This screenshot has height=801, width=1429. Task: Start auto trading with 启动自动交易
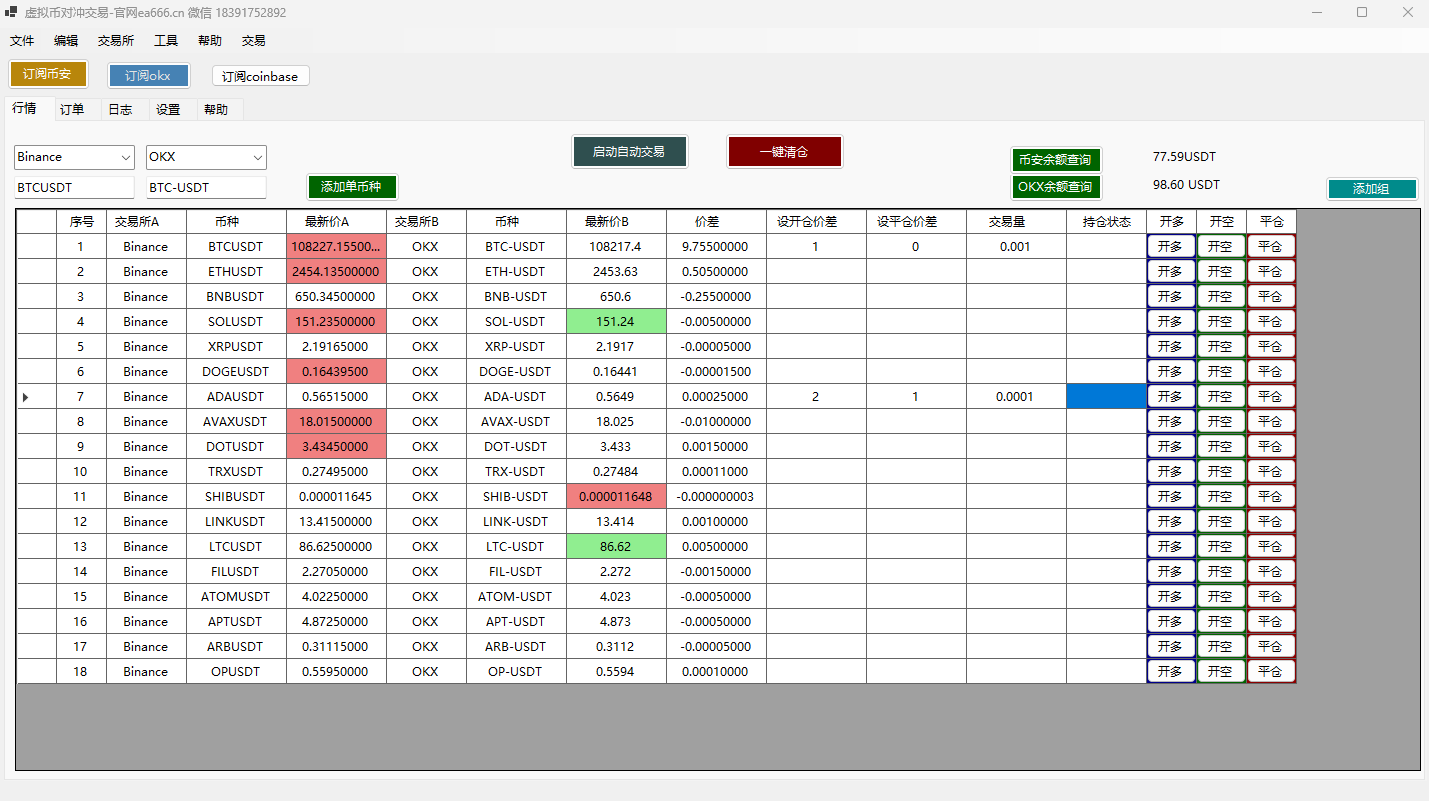click(629, 152)
